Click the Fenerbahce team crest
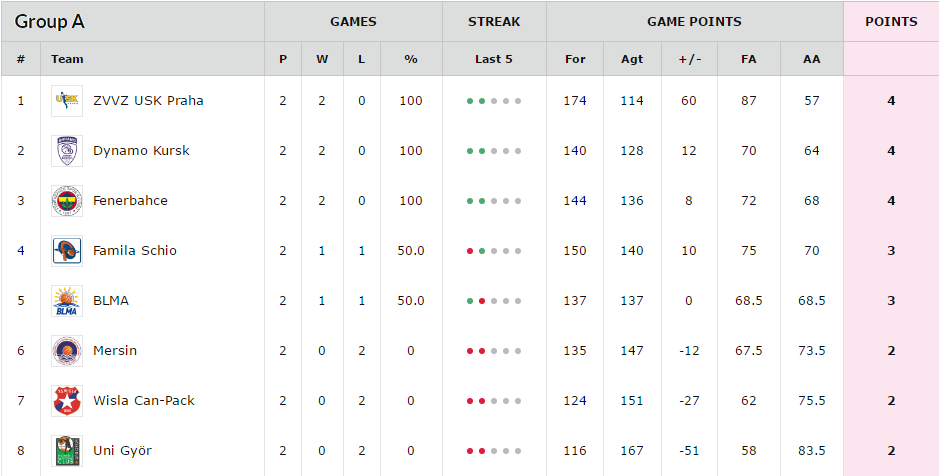 (x=66, y=201)
